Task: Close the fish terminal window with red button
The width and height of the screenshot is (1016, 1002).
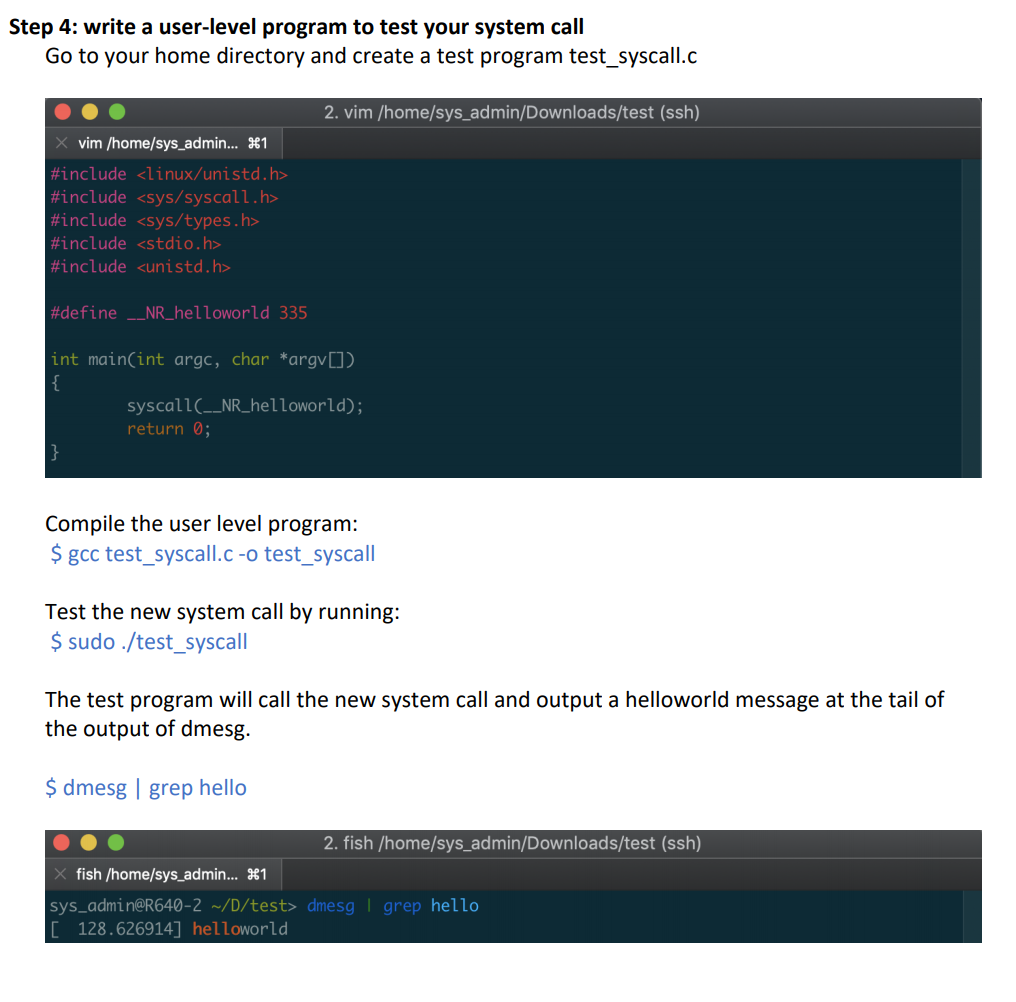Action: coord(62,843)
